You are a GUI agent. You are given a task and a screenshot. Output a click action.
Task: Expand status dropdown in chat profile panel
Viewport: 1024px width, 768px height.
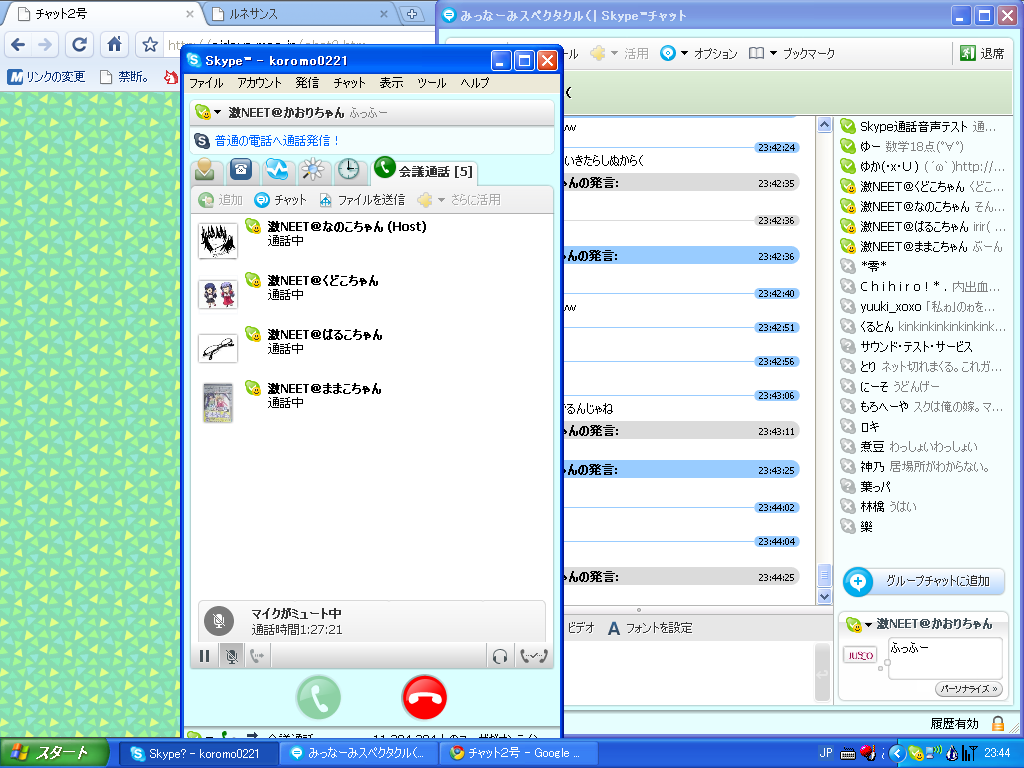(x=869, y=625)
